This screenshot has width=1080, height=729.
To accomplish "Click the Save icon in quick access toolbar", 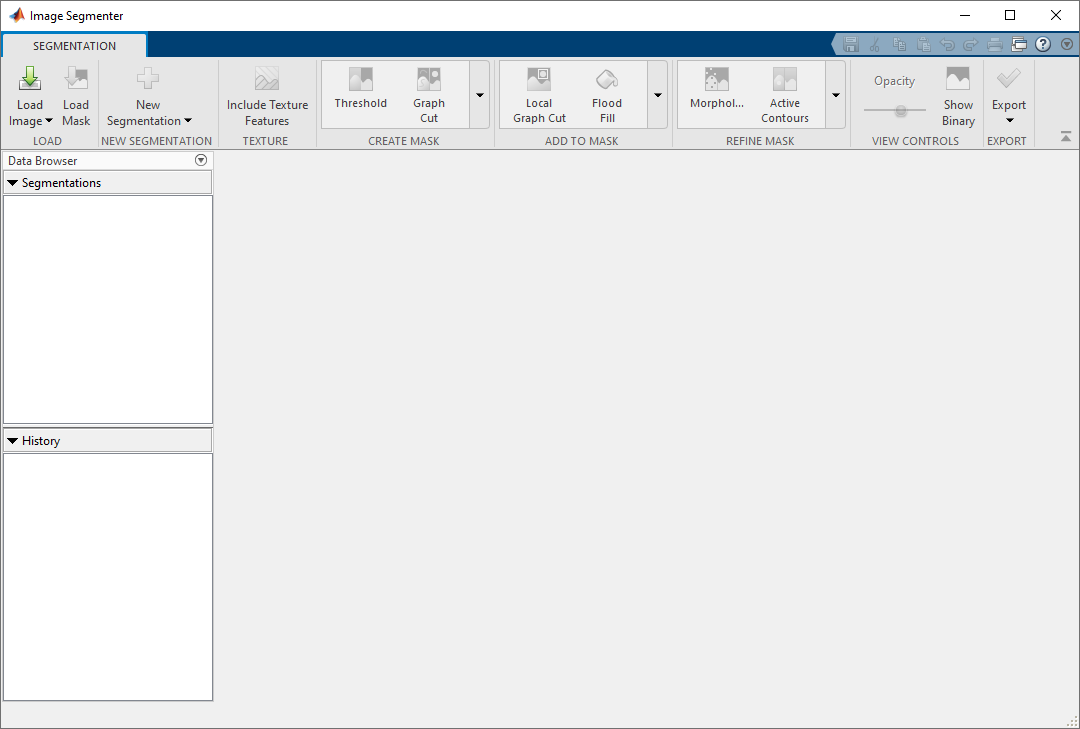I will 851,45.
